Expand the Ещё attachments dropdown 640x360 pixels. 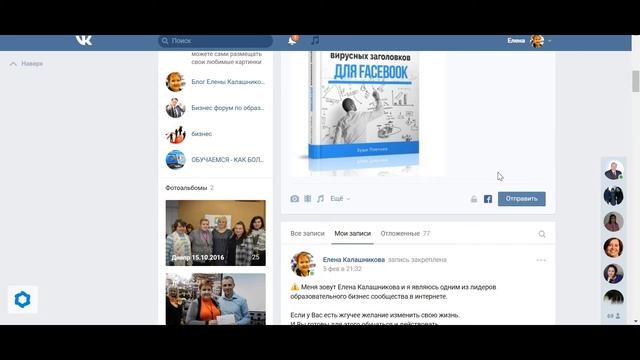point(340,199)
